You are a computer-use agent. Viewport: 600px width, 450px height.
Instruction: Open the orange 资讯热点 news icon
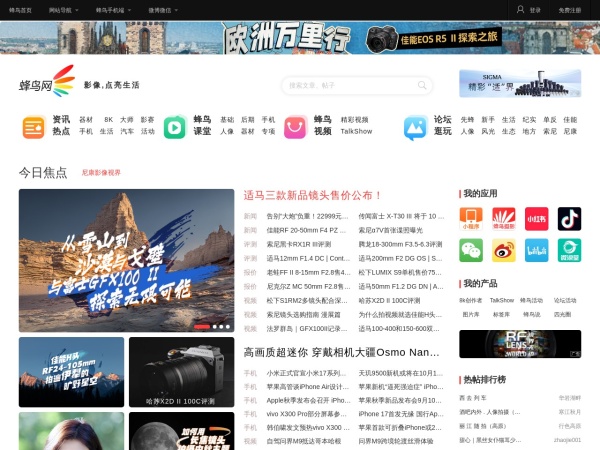pos(34,127)
